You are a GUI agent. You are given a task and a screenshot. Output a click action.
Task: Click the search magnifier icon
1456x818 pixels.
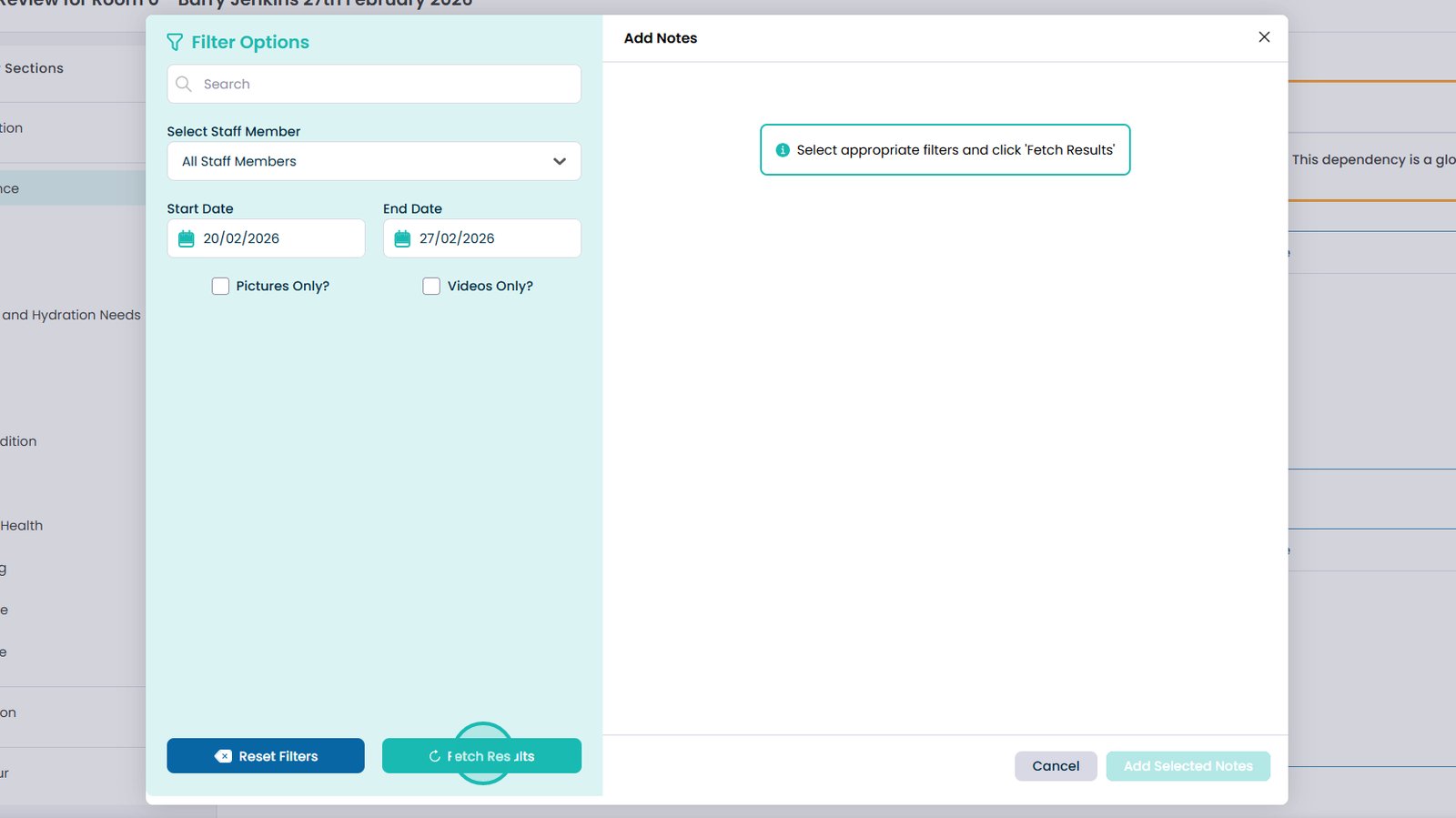184,84
